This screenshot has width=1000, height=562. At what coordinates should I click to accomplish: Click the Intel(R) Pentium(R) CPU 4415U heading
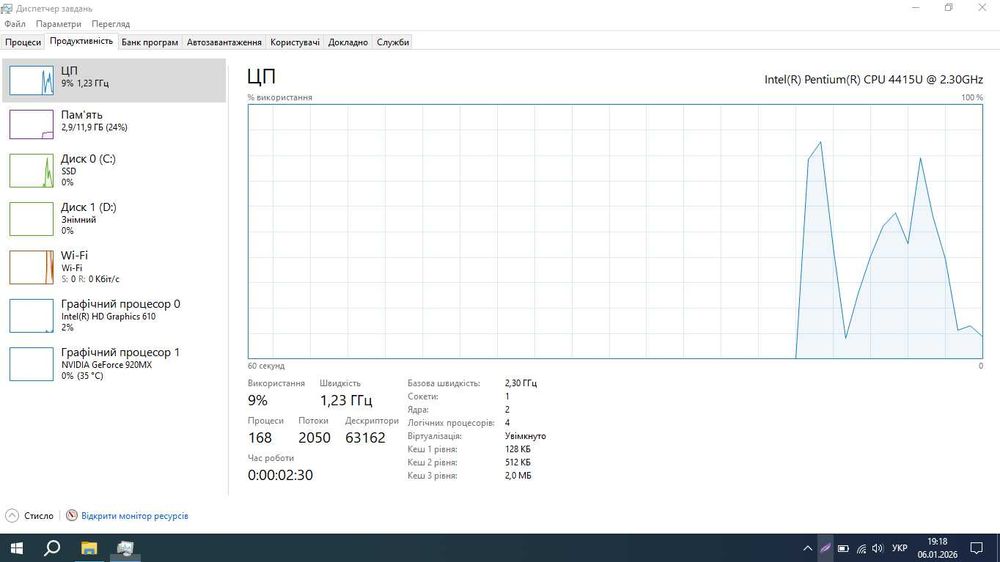coord(874,80)
